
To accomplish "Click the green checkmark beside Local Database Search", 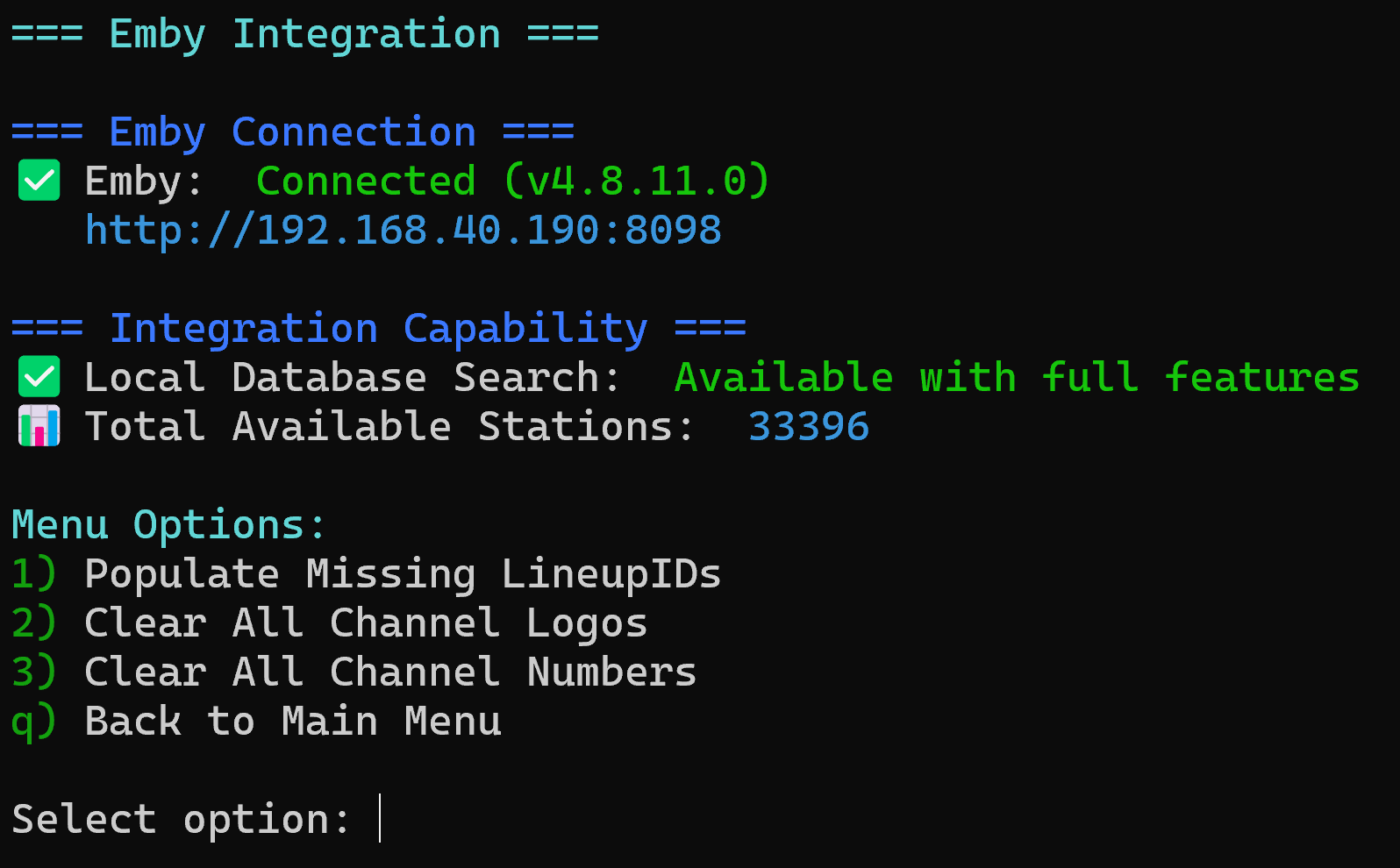I will (39, 377).
